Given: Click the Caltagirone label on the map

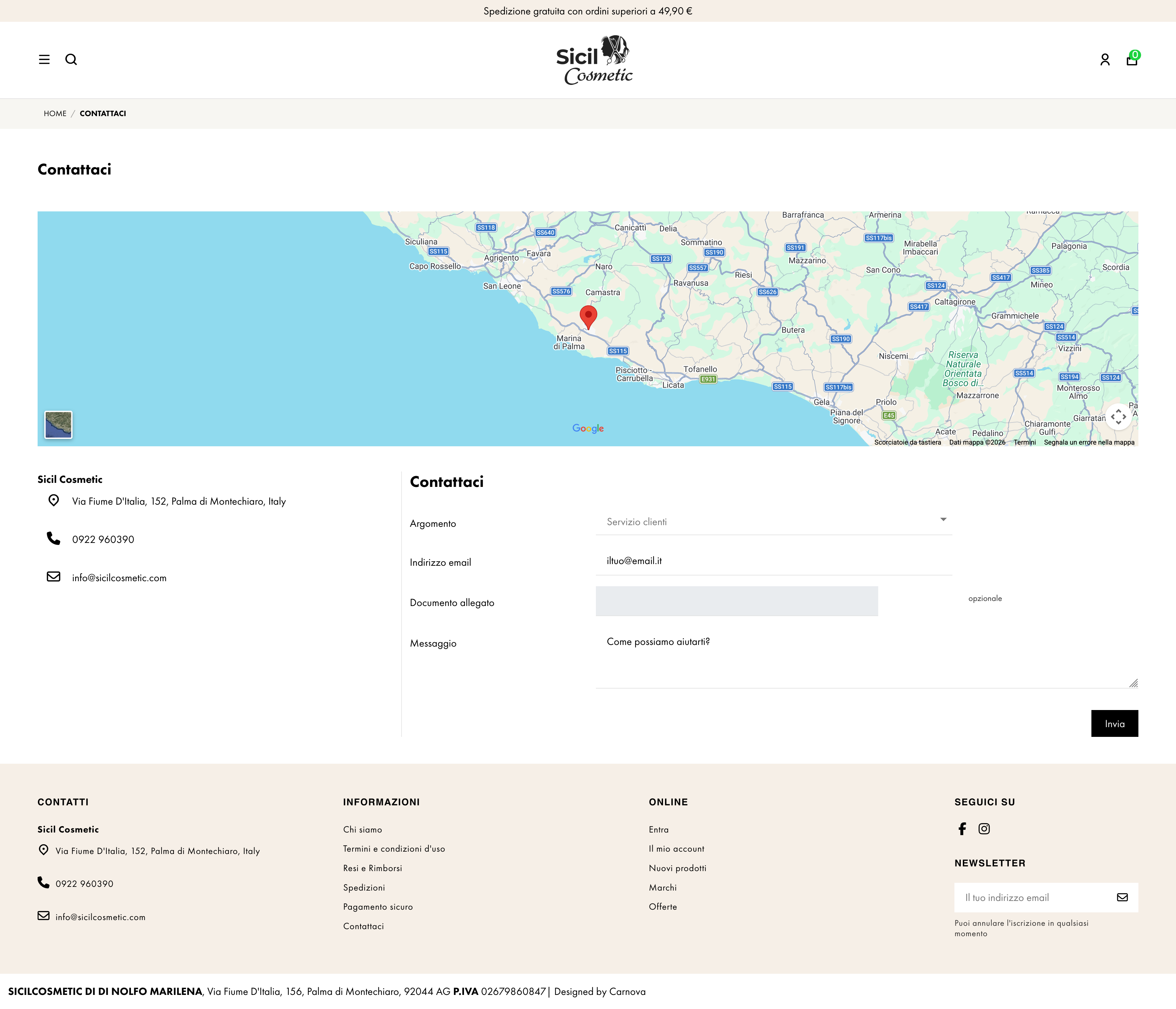Looking at the screenshot, I should pos(955,302).
